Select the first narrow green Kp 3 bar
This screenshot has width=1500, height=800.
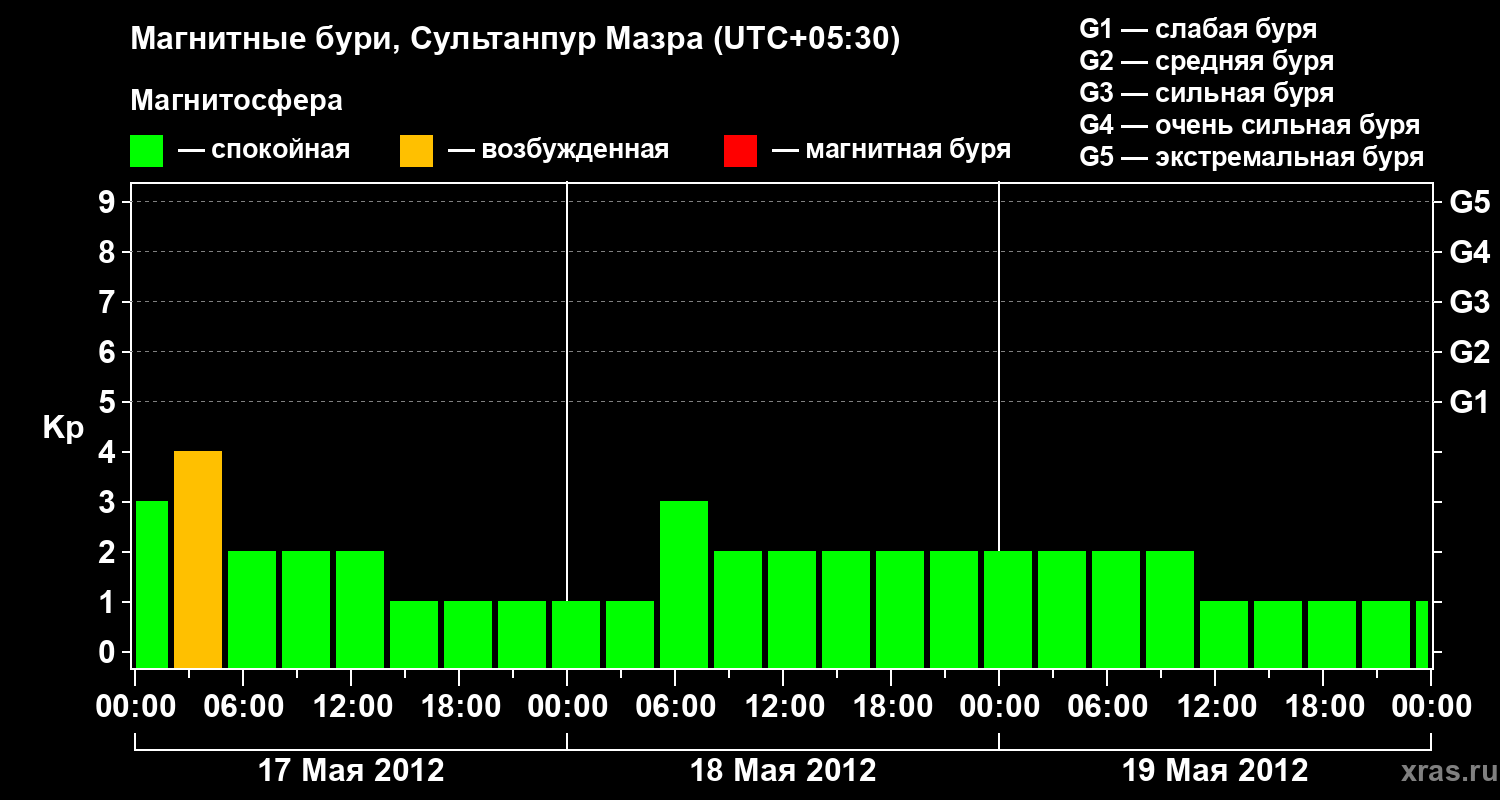click(152, 585)
